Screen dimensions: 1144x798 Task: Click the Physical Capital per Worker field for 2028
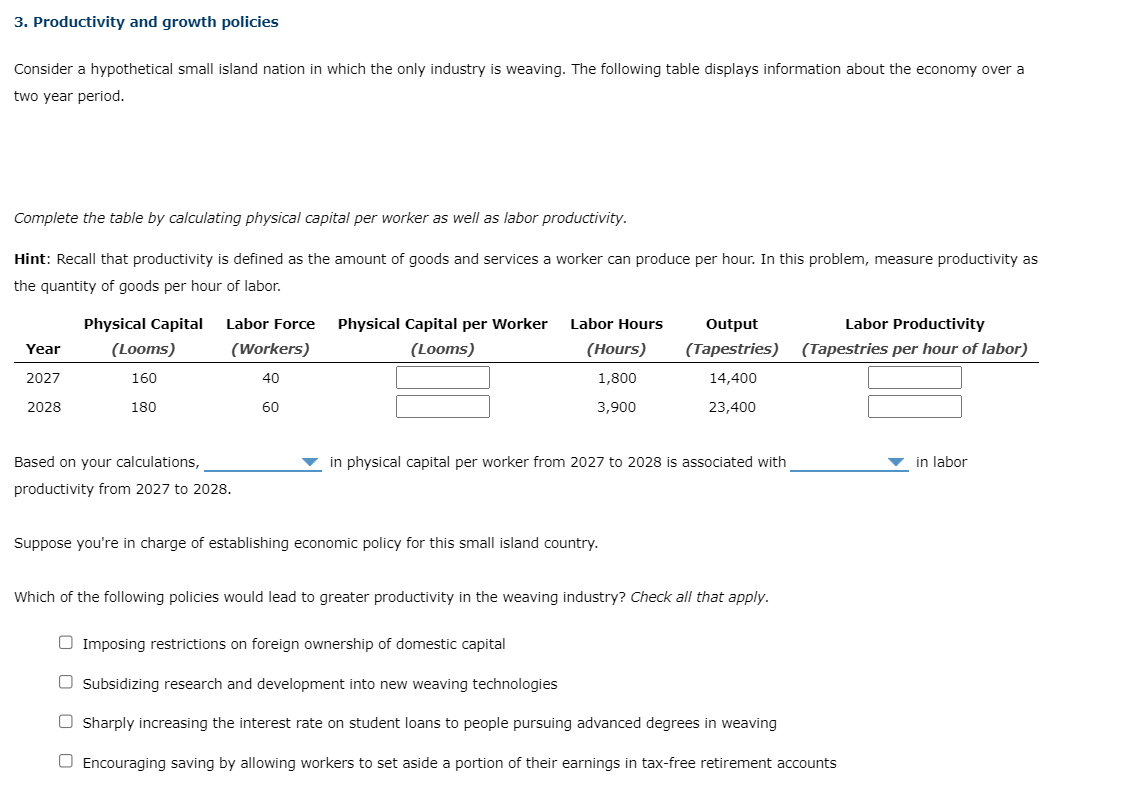click(x=443, y=406)
